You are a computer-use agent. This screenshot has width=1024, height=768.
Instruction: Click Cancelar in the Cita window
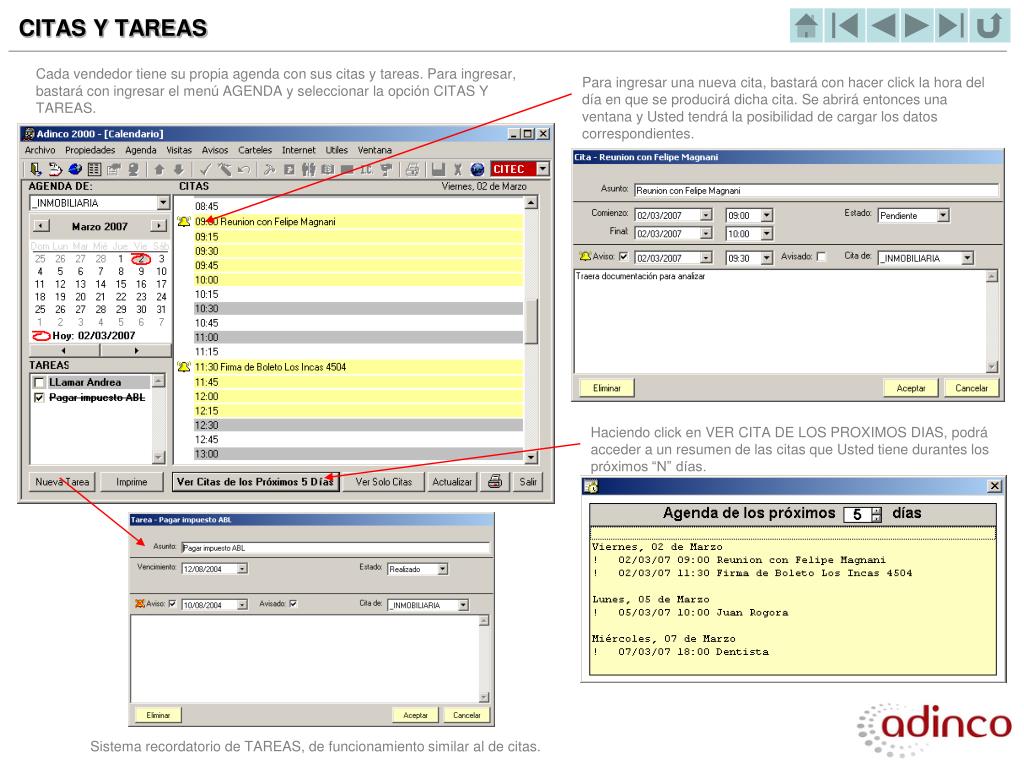coord(971,388)
